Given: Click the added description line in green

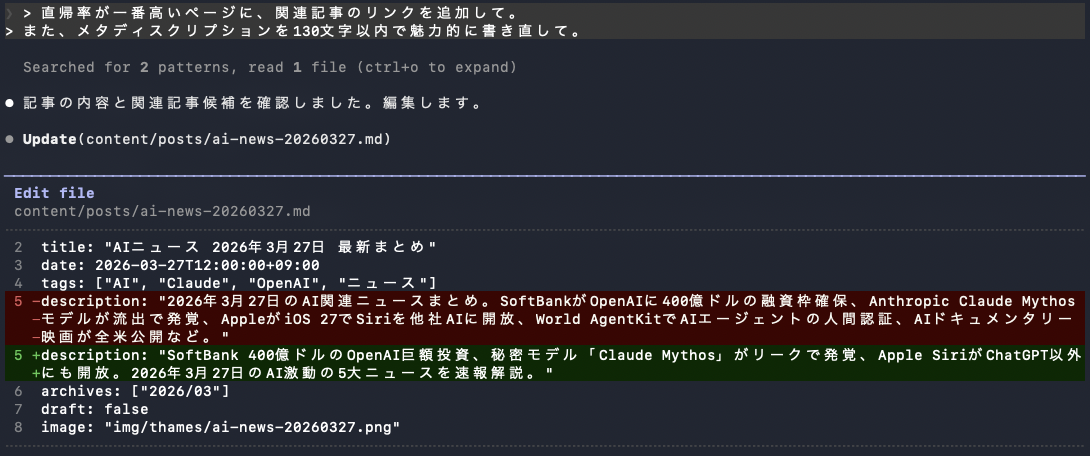Looking at the screenshot, I should point(545,356).
